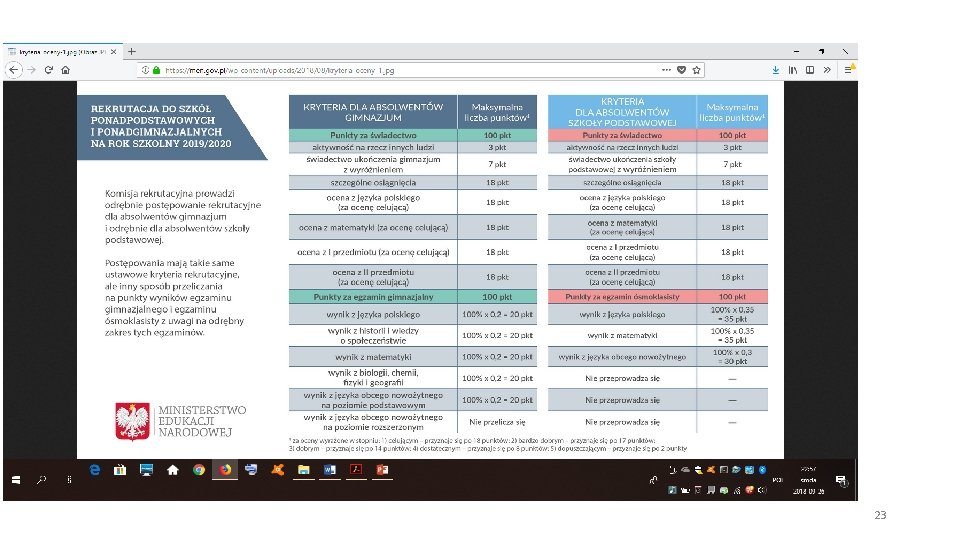Open a new tab with plus button

[x=132, y=52]
